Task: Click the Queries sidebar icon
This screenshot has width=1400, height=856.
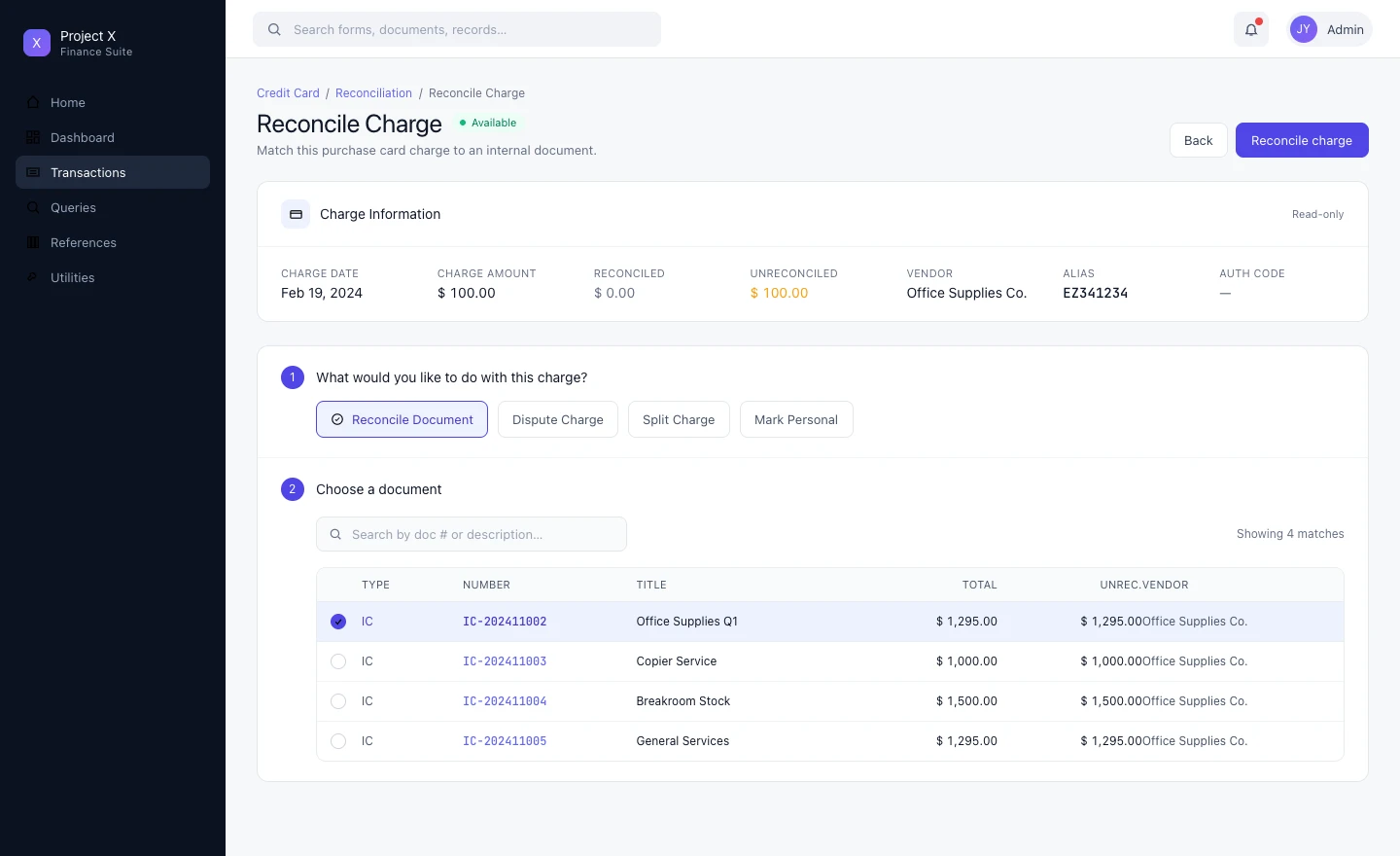Action: tap(33, 207)
